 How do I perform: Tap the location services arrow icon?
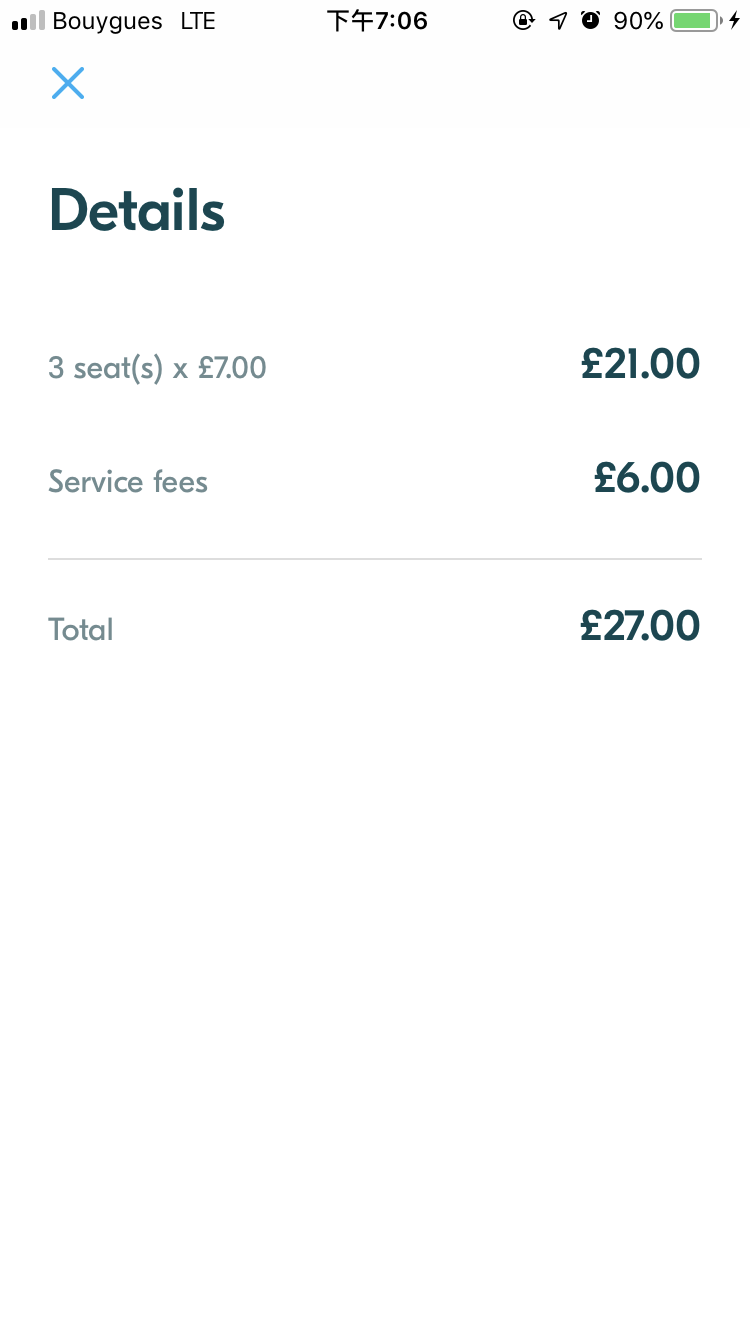coord(558,21)
